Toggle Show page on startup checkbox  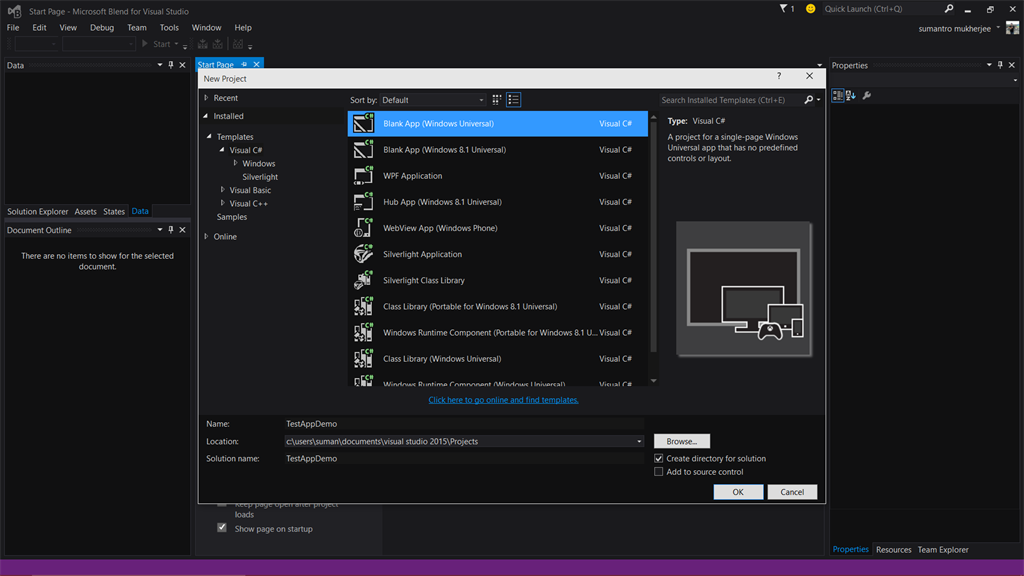click(222, 528)
